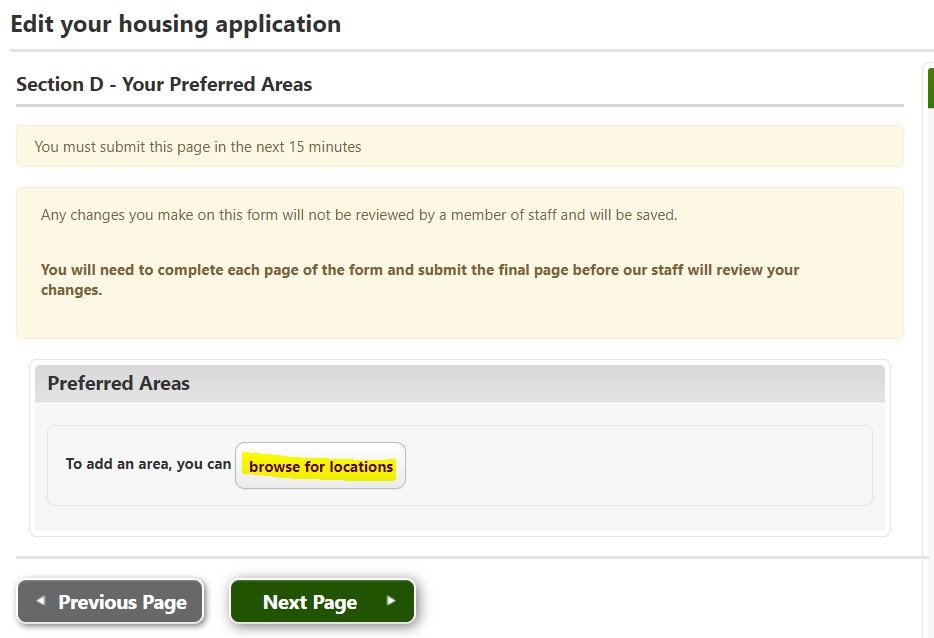The image size is (934, 638).
Task: Click the 'Section D - Your Preferred Areas' title
Action: tap(164, 85)
